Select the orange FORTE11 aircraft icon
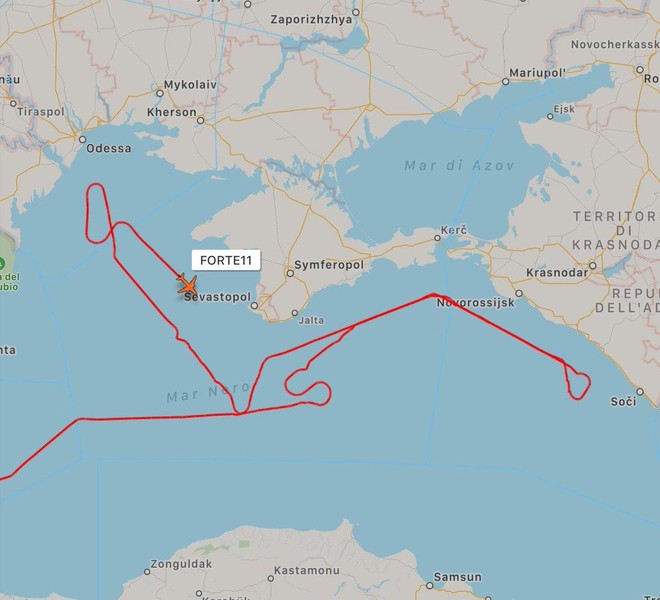660x600 pixels. pos(187,284)
